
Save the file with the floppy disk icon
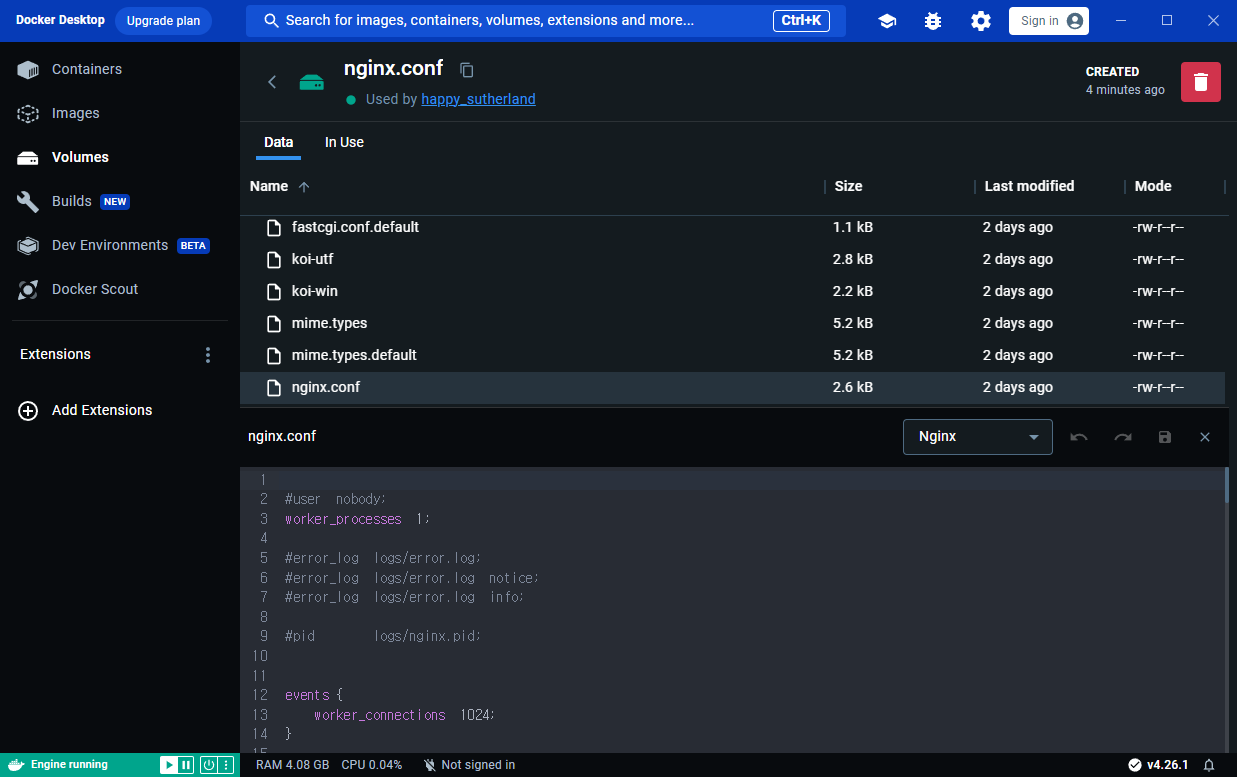click(x=1164, y=437)
